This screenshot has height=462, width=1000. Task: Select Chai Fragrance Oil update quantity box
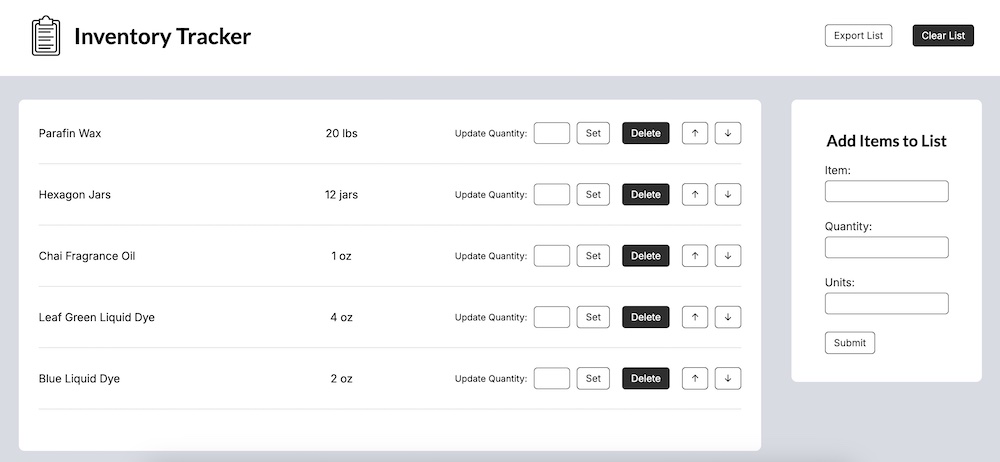552,256
